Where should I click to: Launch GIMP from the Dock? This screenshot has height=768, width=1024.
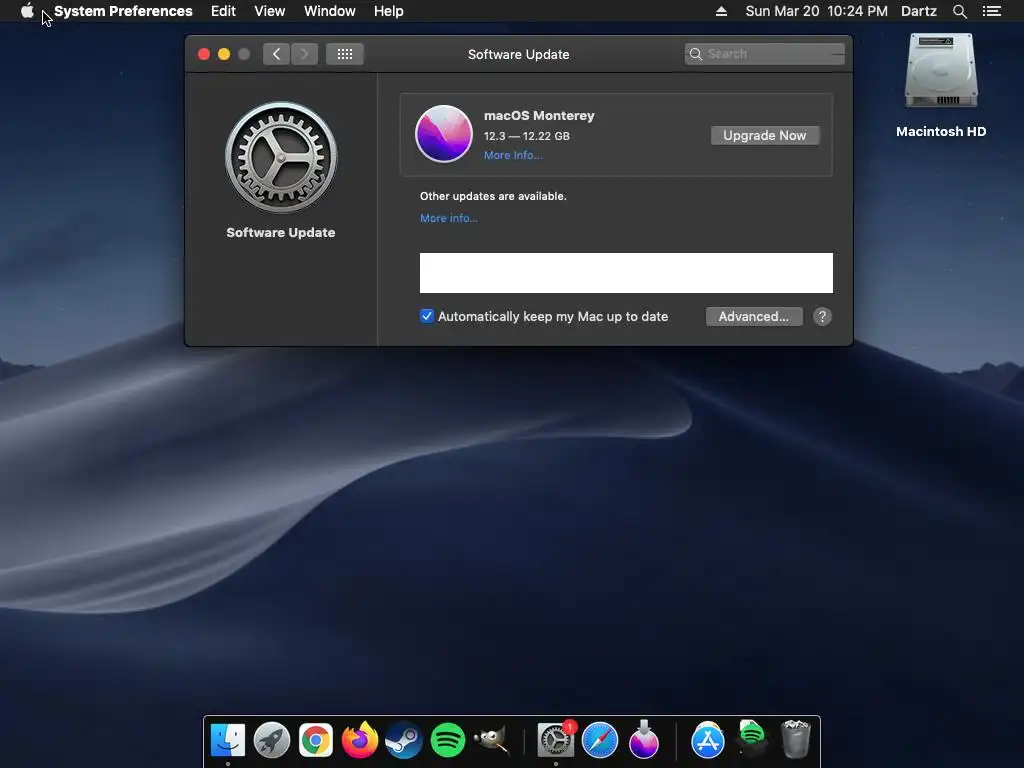click(491, 740)
